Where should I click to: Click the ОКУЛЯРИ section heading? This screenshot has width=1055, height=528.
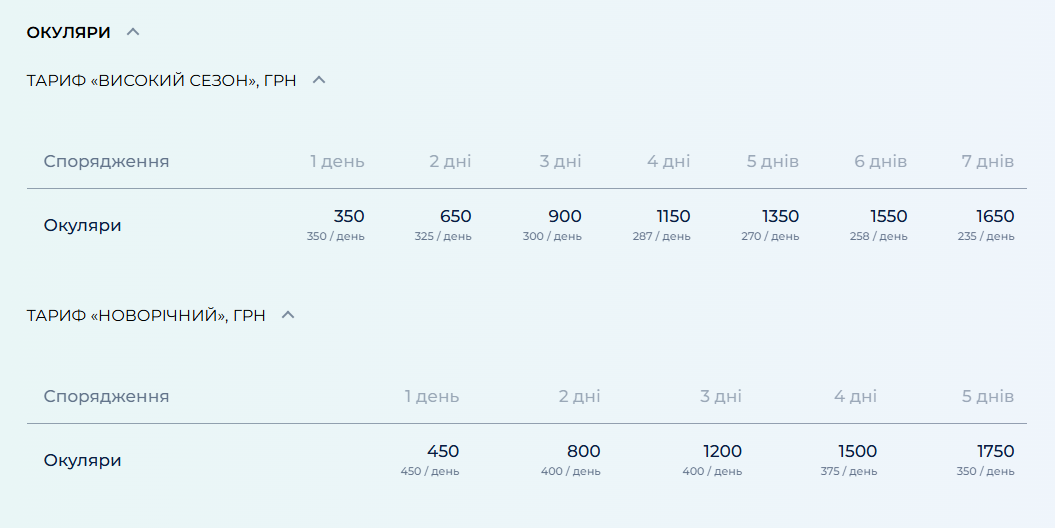pos(68,32)
